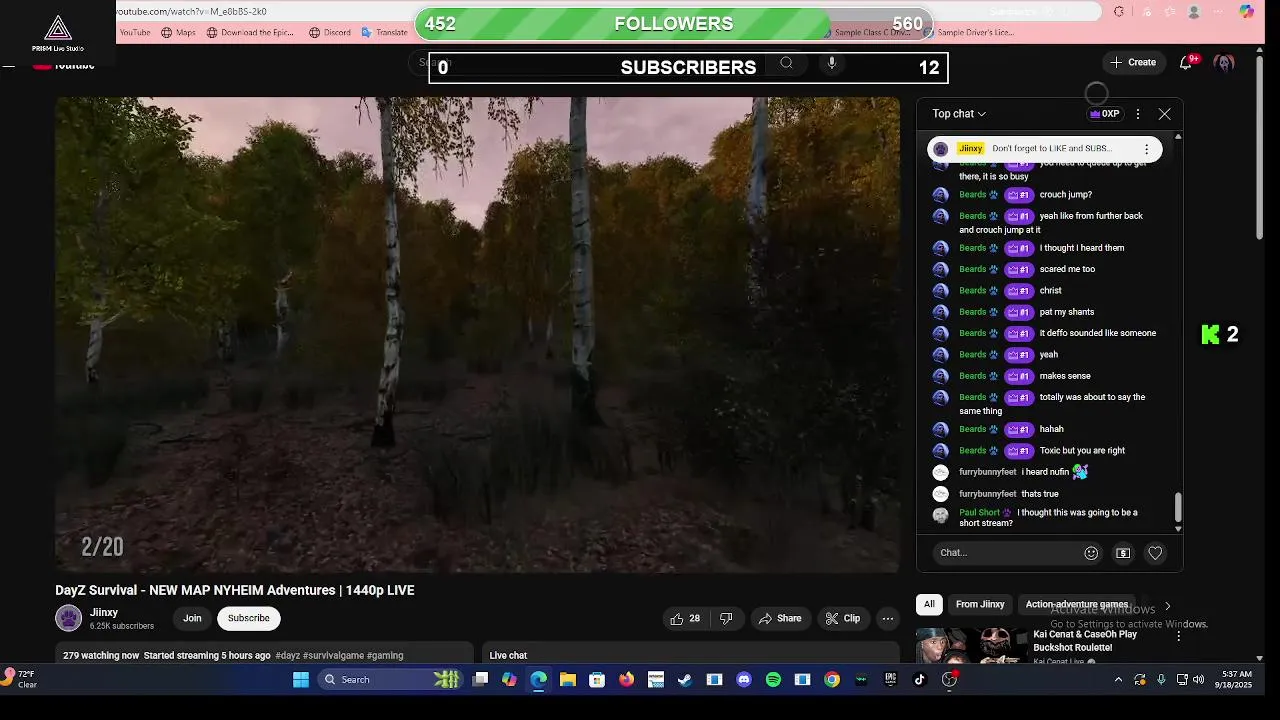The height and width of the screenshot is (720, 1280).
Task: Open the Discord bookmark
Action: coord(329,32)
